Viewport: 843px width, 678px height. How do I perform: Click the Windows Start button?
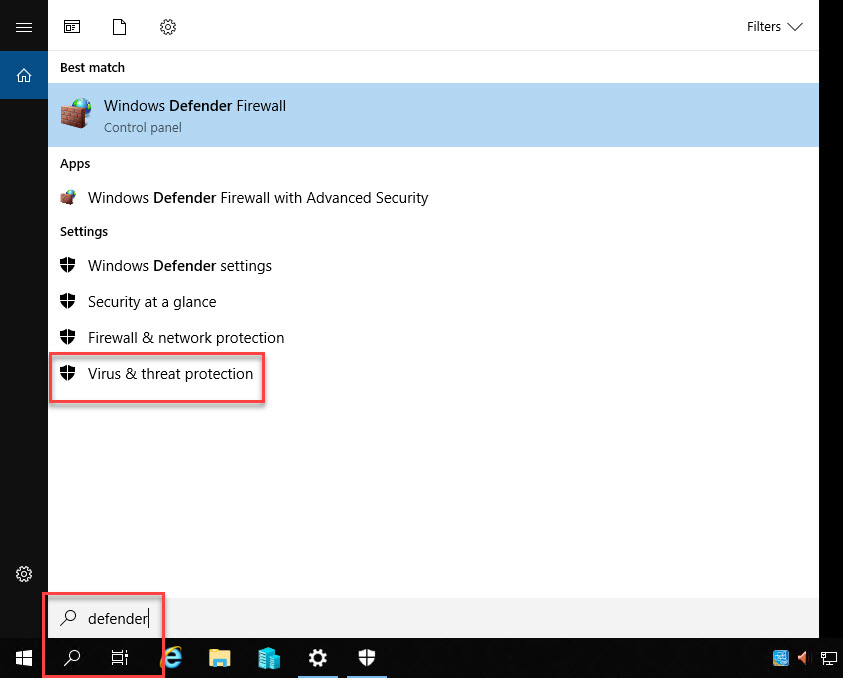coord(22,658)
